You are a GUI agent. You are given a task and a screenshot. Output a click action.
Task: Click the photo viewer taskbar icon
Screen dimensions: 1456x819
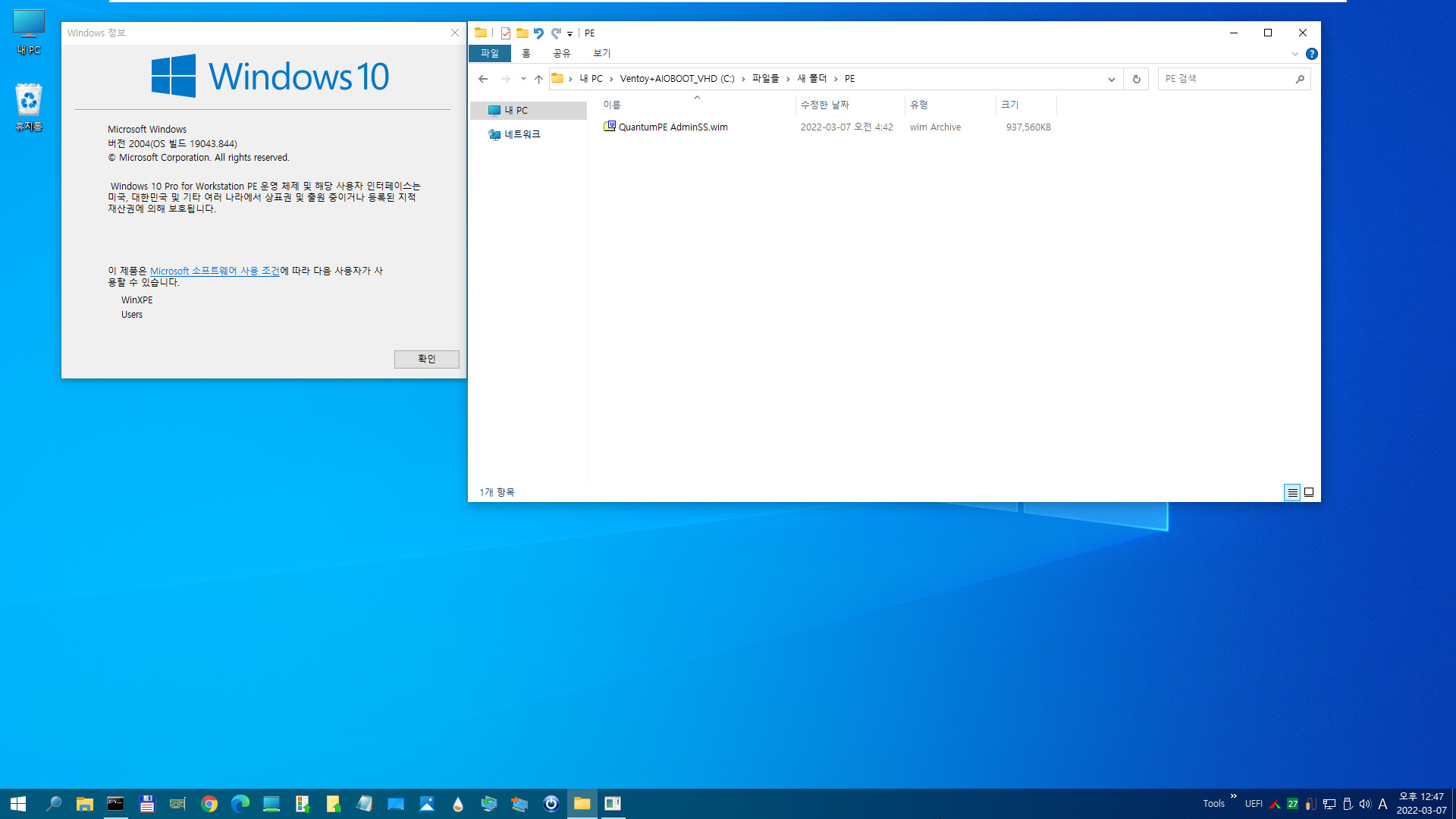click(x=427, y=804)
